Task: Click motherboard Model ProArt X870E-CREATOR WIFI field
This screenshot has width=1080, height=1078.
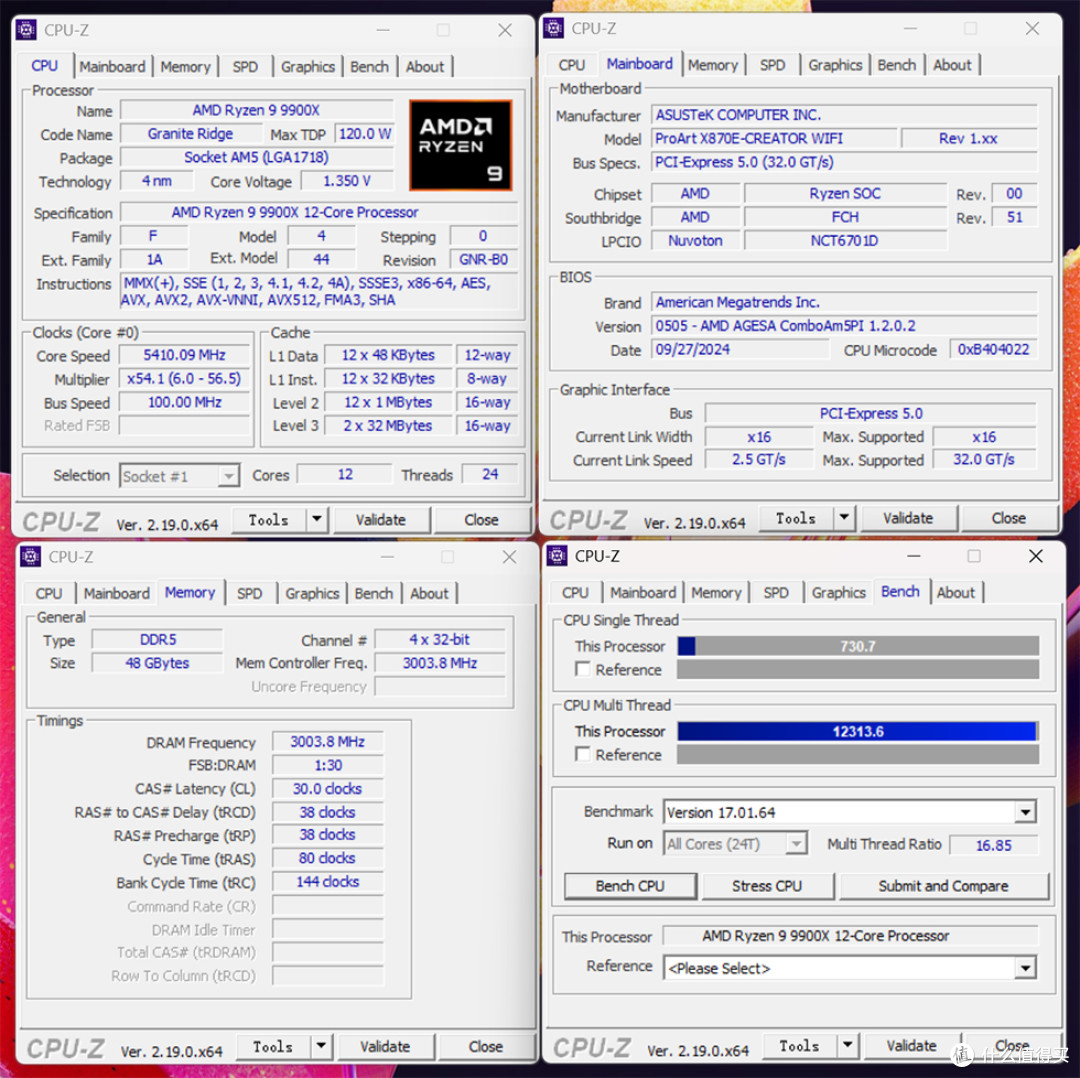Action: click(x=774, y=138)
